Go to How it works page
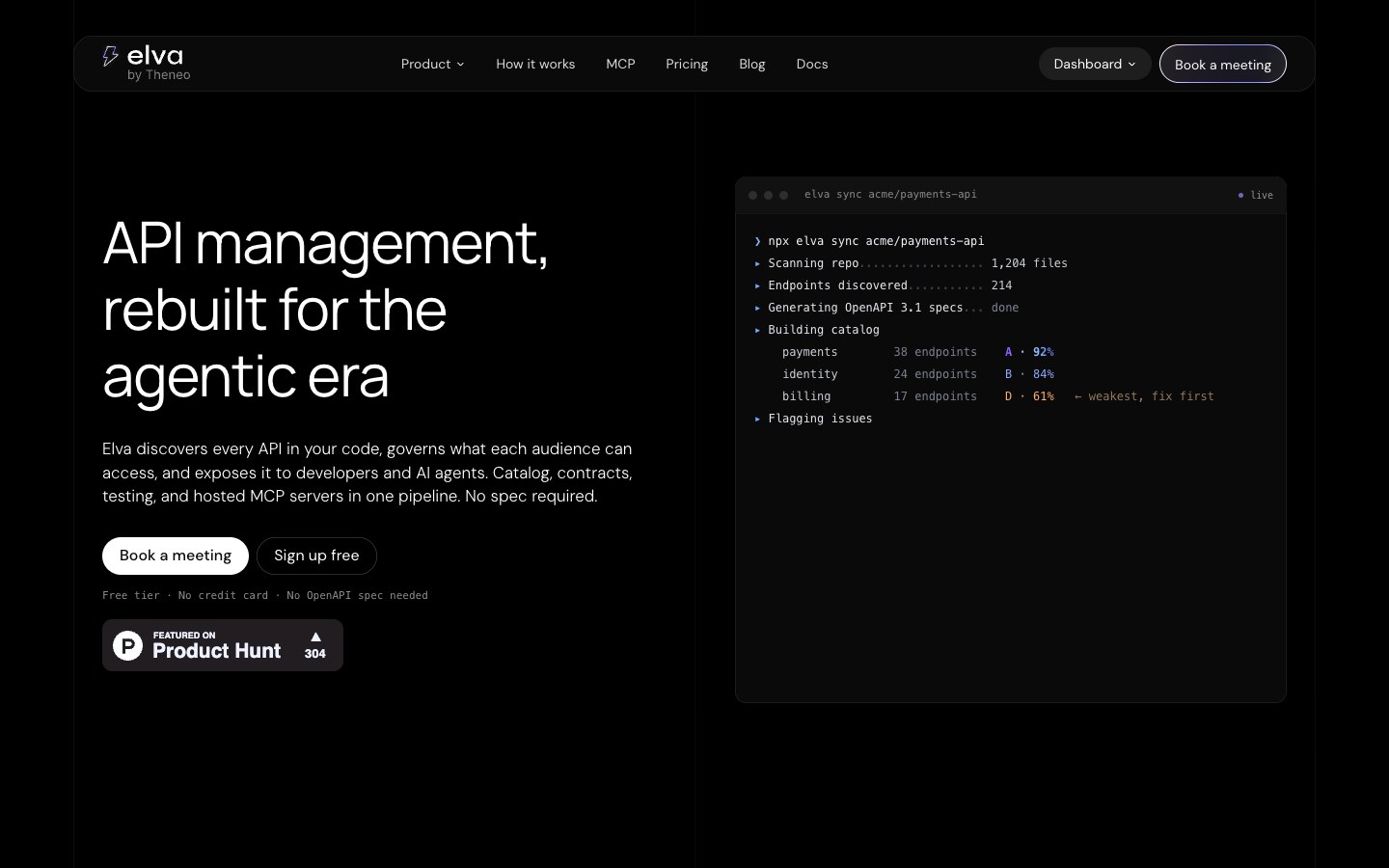Viewport: 1389px width, 868px height. (535, 64)
